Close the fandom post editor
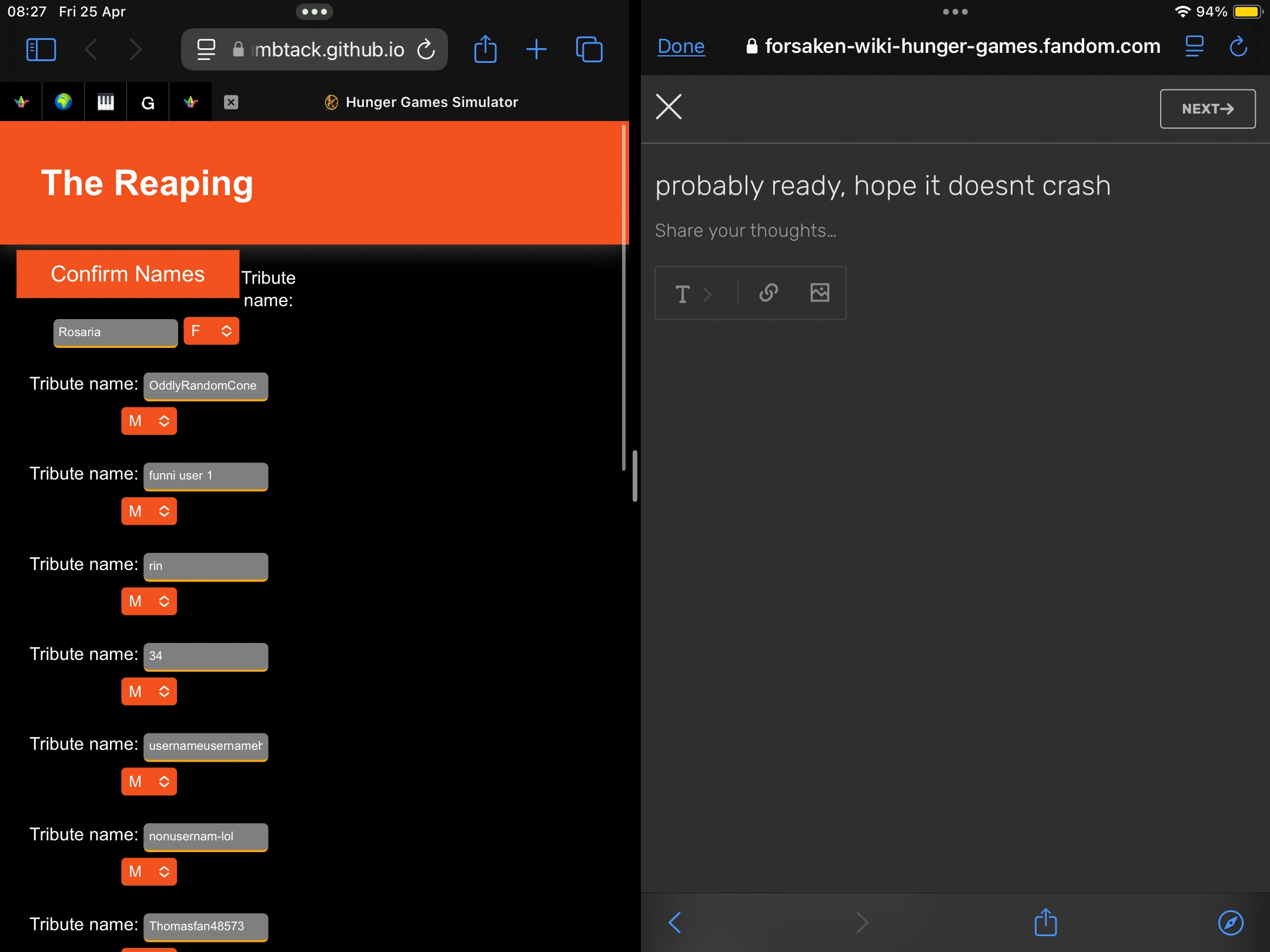Viewport: 1270px width, 952px height. point(669,107)
